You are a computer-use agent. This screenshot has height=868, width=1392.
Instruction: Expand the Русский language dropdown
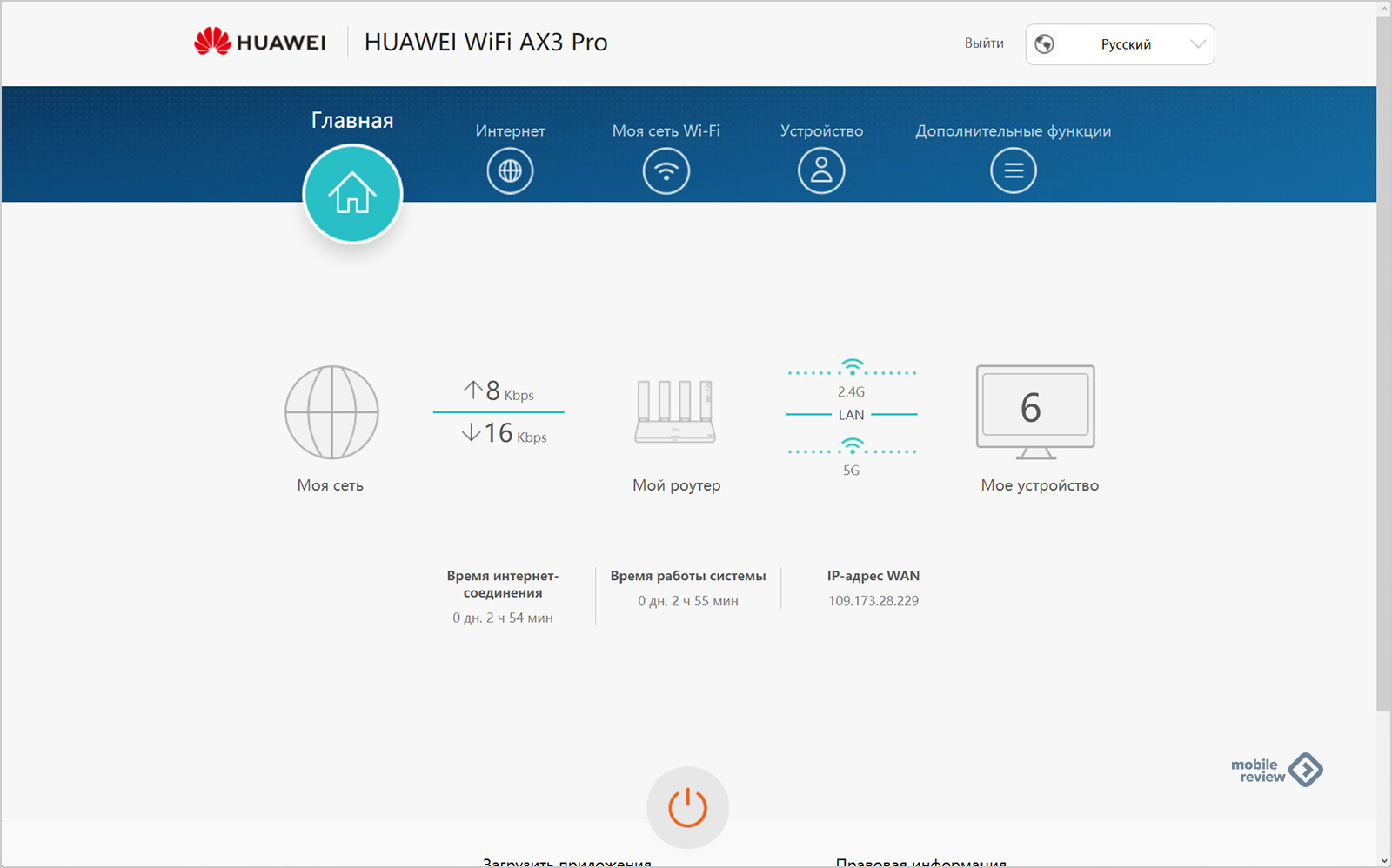click(x=1120, y=44)
